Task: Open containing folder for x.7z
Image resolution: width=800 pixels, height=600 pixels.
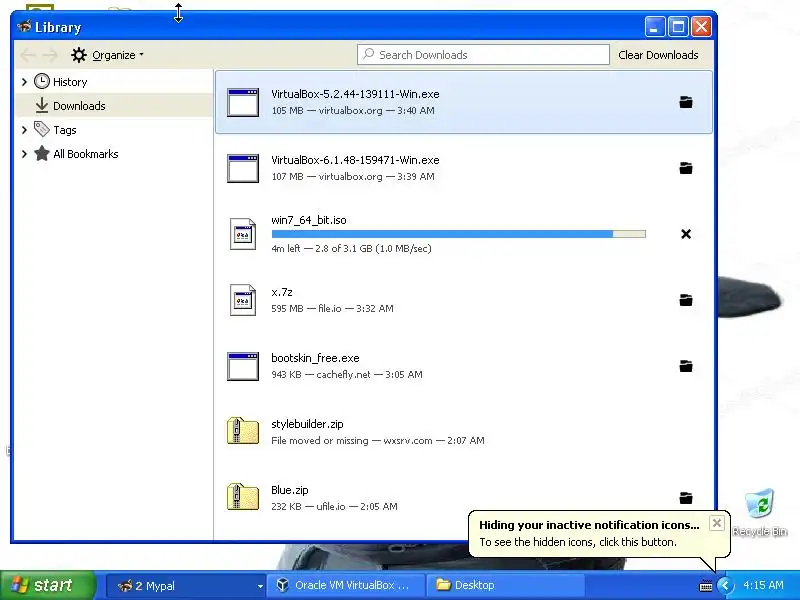Action: 686,300
